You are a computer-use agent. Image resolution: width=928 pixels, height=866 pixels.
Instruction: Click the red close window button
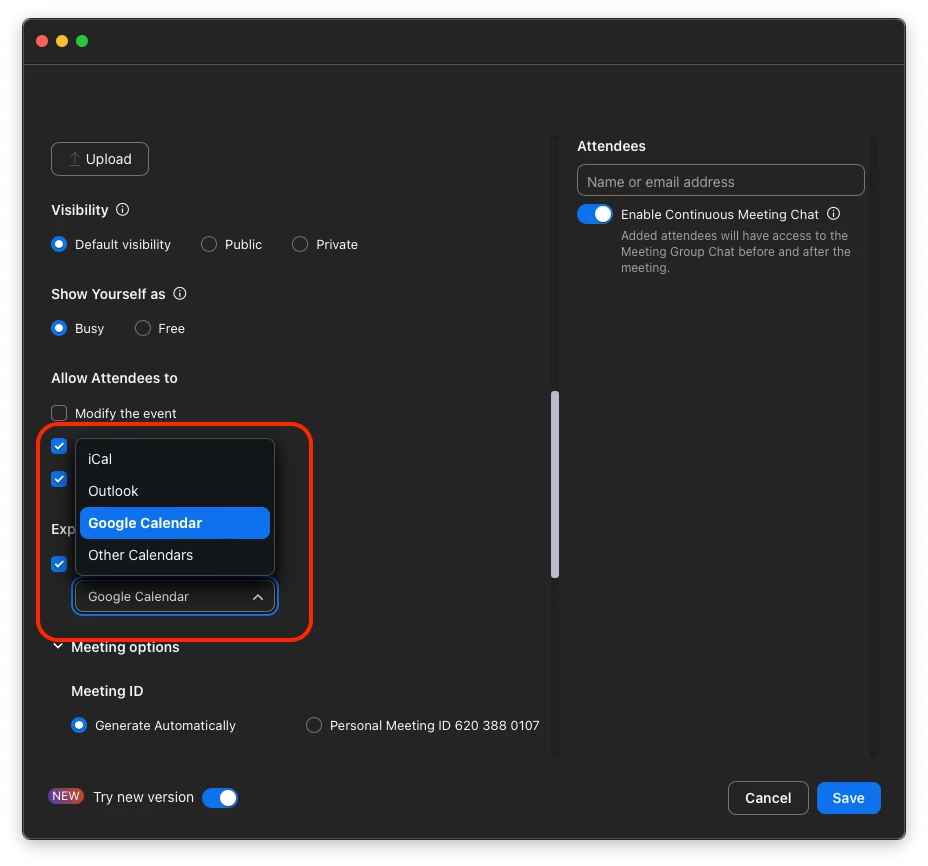(42, 41)
